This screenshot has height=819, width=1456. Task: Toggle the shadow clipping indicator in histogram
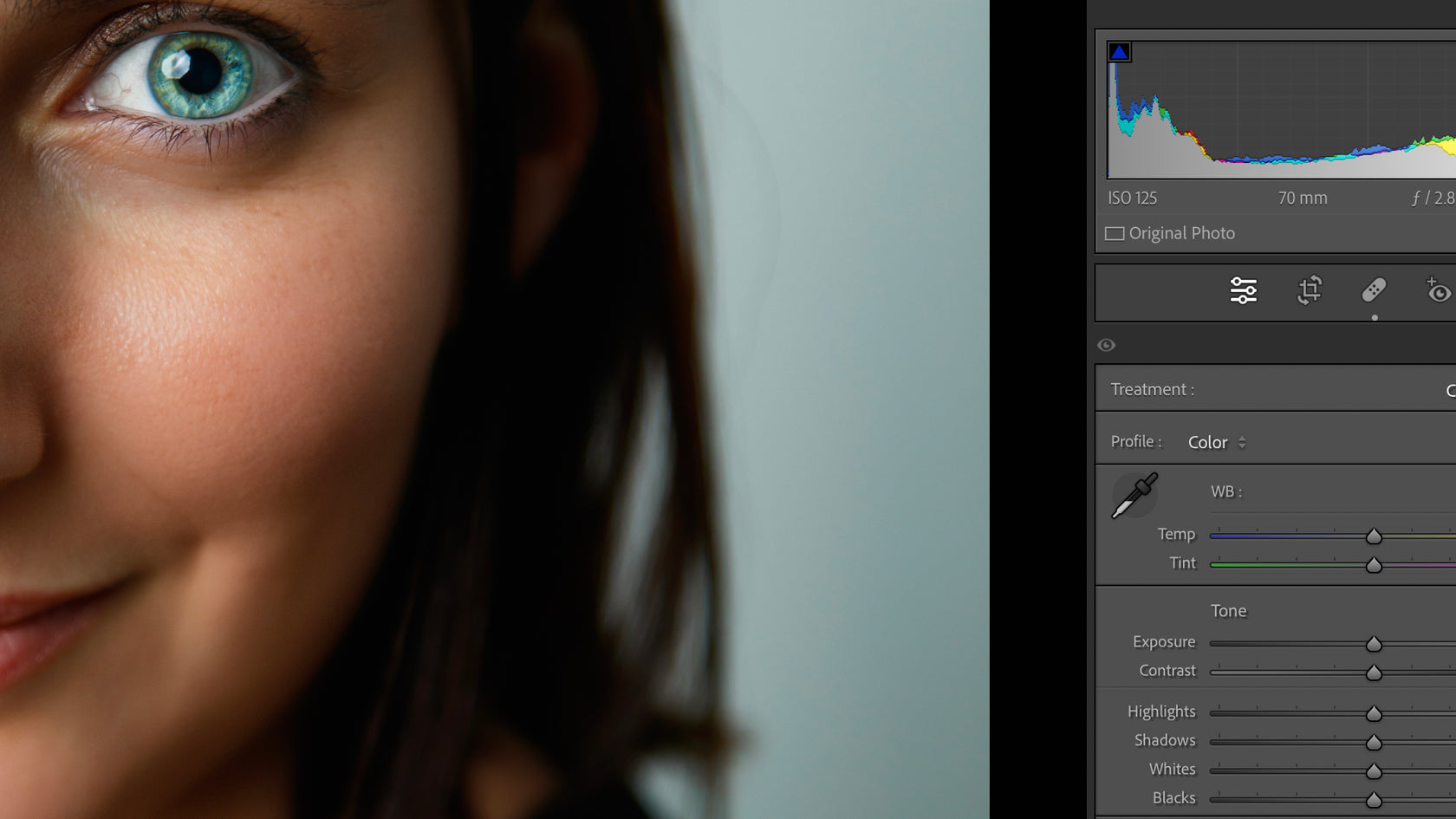[x=1119, y=52]
